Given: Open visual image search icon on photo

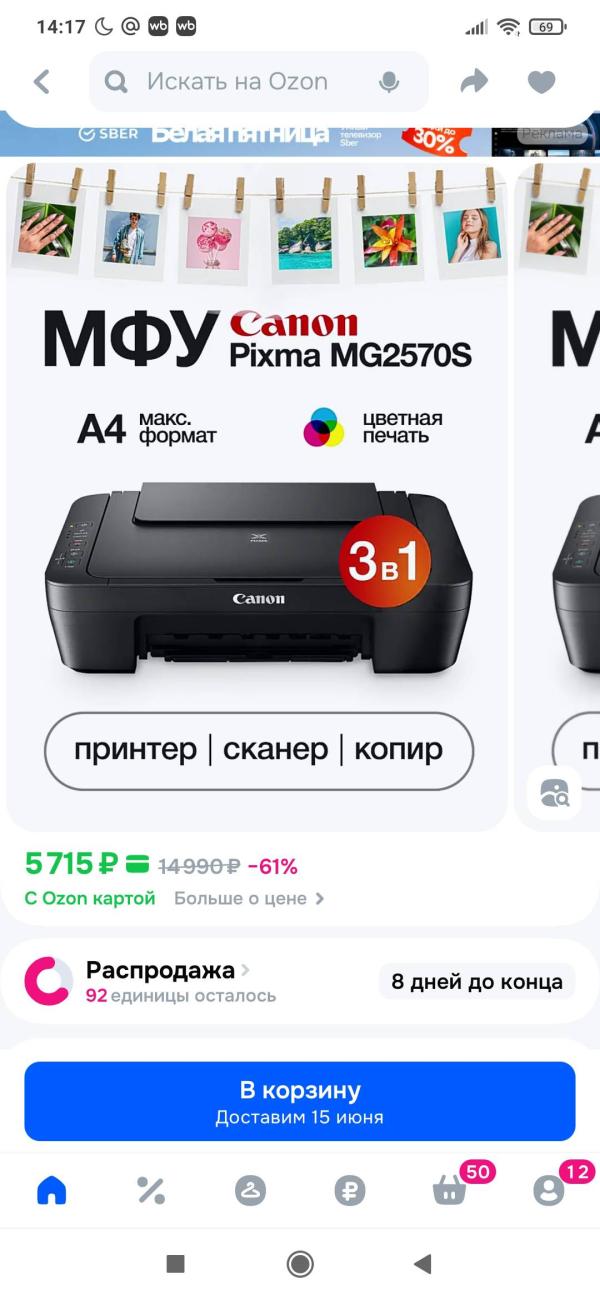Looking at the screenshot, I should point(554,793).
